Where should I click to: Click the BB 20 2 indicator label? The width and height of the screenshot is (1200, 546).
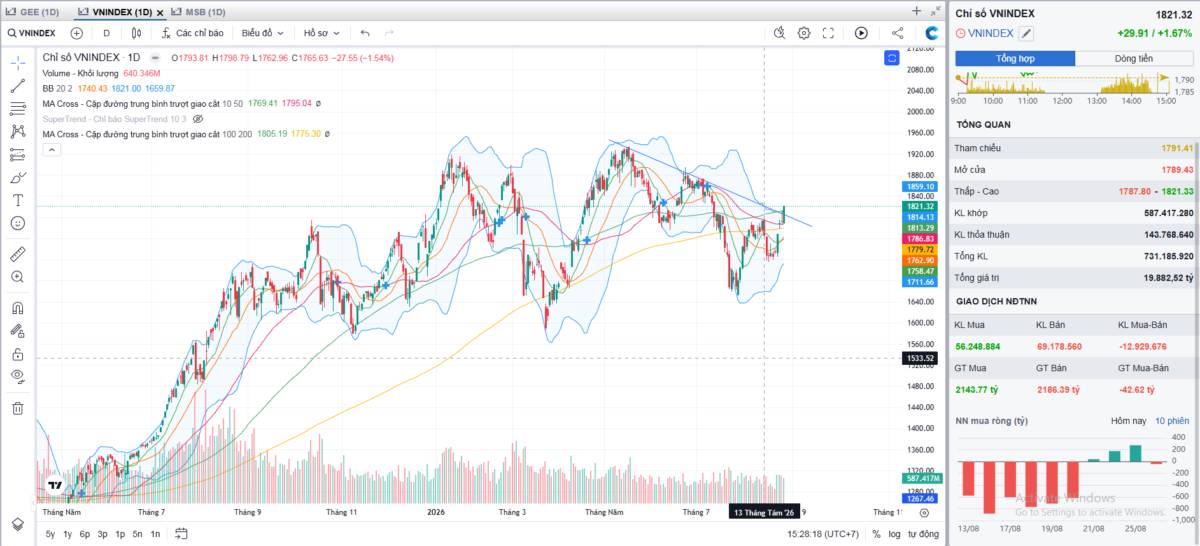(x=58, y=88)
